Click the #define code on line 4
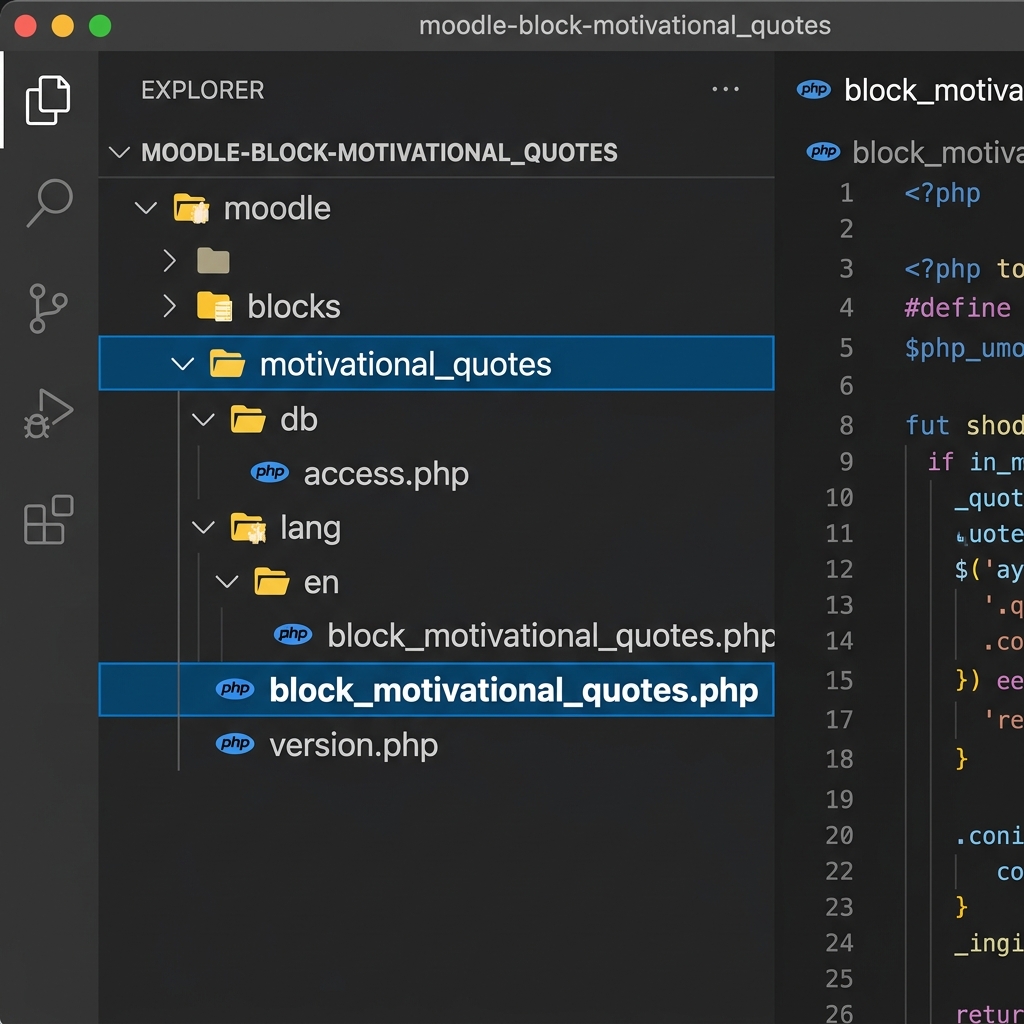Screen dimensions: 1024x1024 [x=957, y=308]
